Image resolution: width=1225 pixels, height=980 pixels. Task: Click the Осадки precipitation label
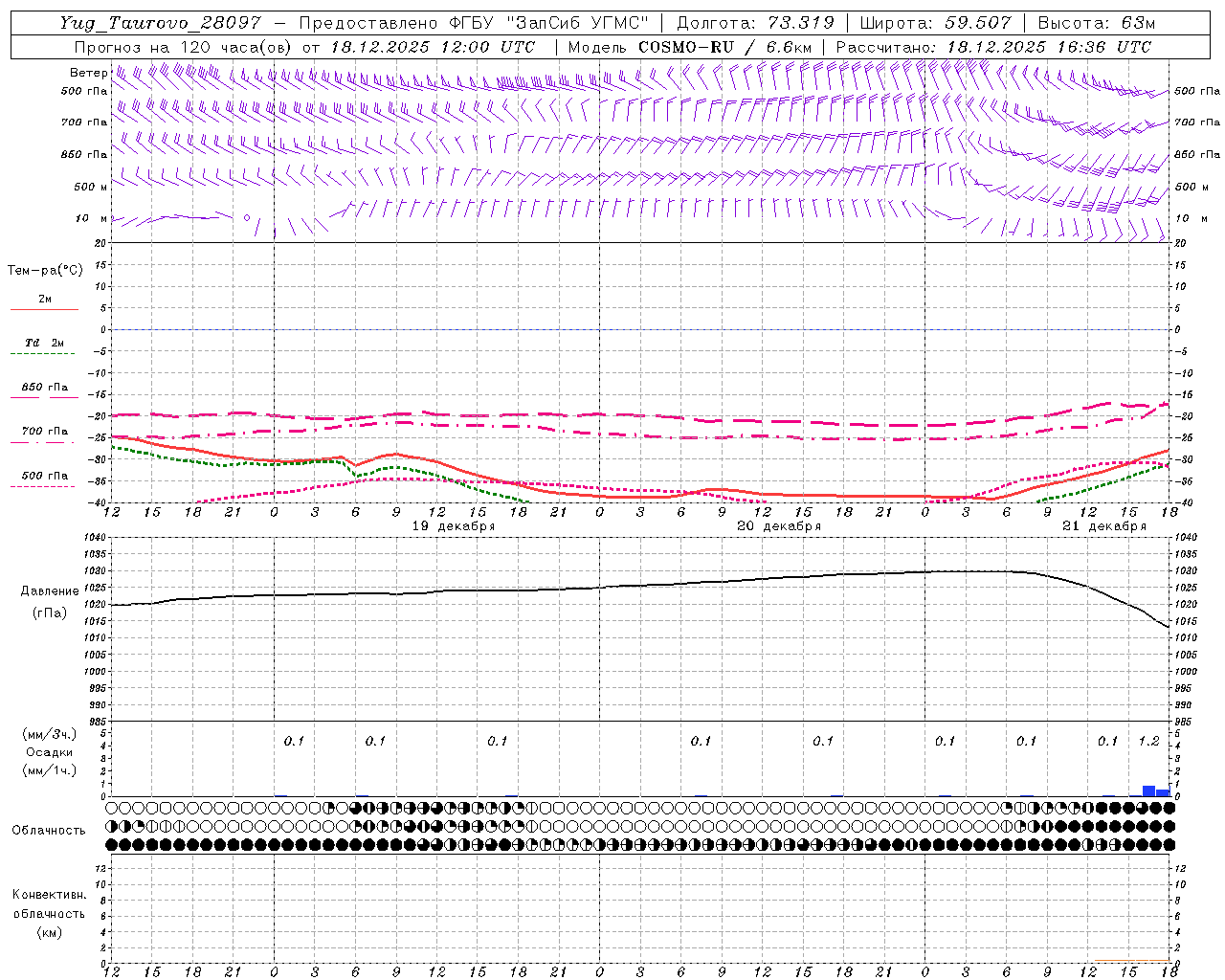point(50,752)
